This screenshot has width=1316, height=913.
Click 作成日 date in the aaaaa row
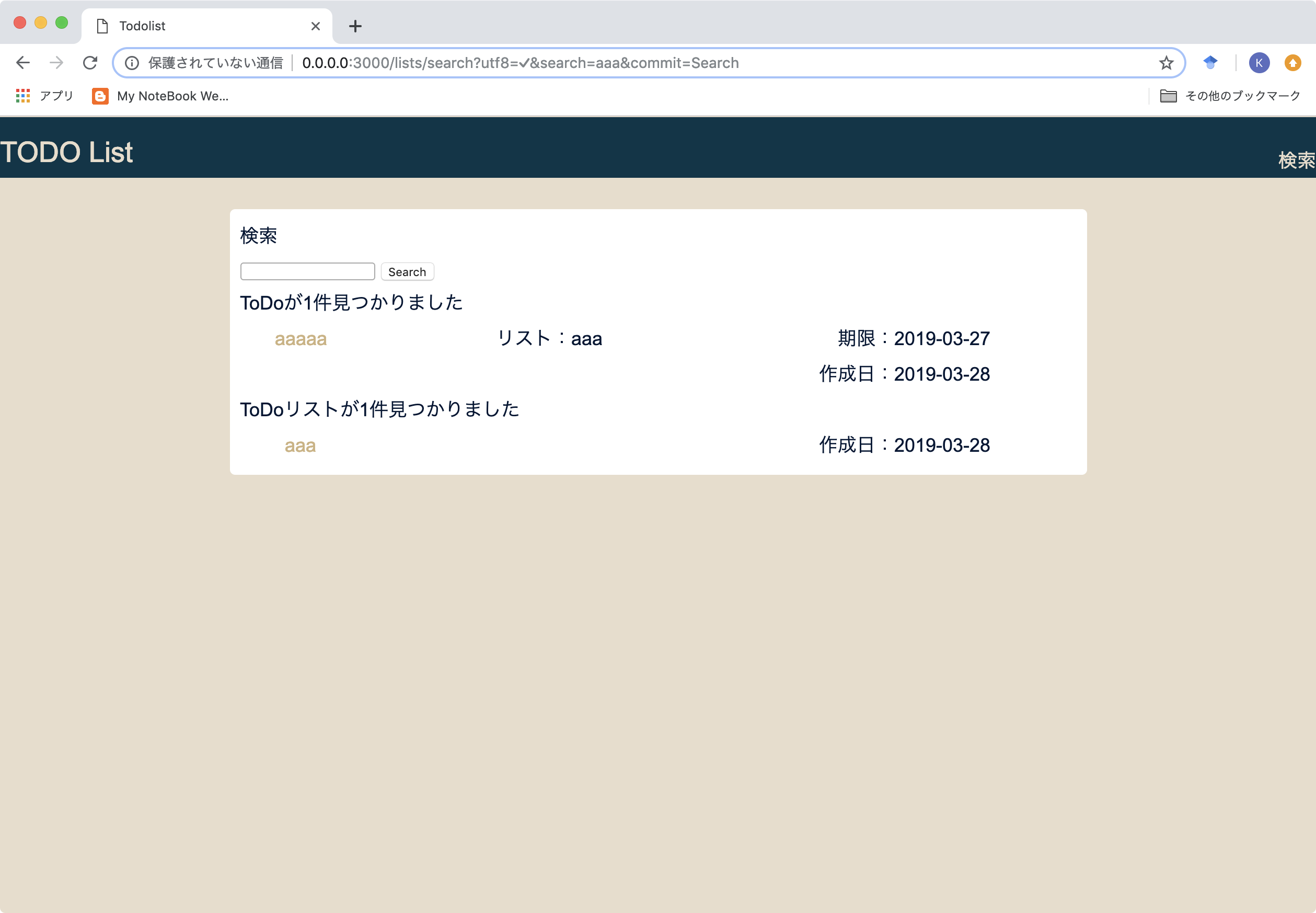(904, 374)
